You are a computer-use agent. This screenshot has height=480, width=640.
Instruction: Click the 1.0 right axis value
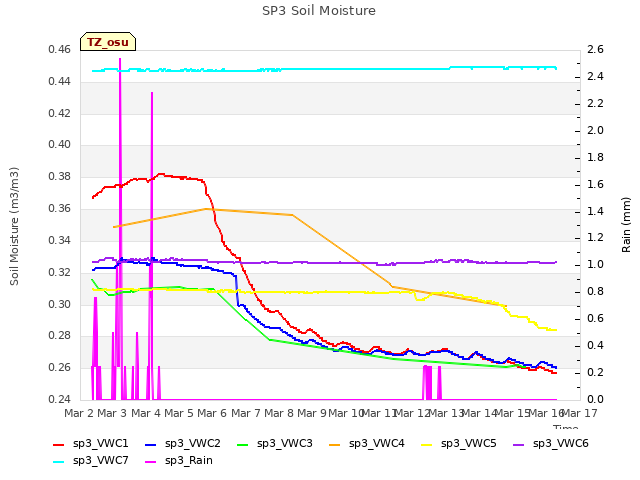pyautogui.click(x=595, y=264)
